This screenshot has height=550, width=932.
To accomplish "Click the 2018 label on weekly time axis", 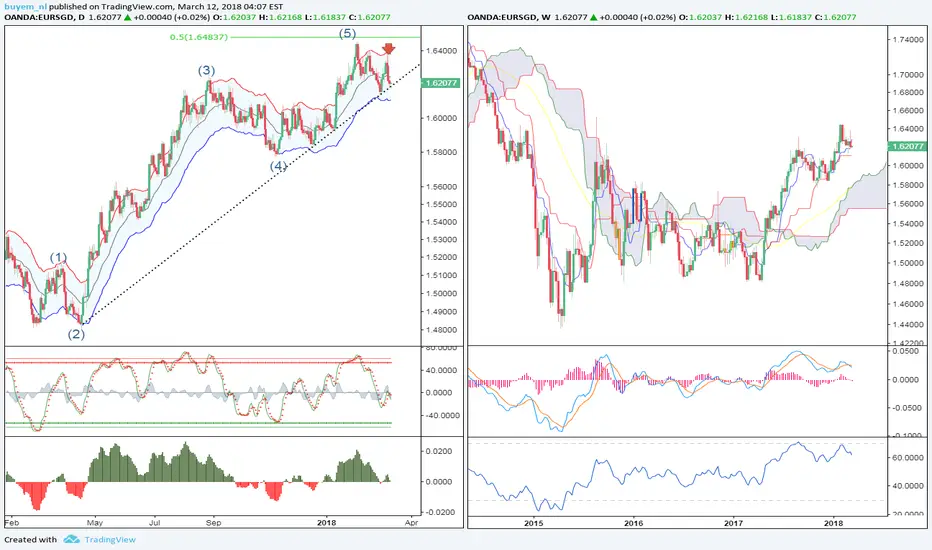I will click(833, 523).
